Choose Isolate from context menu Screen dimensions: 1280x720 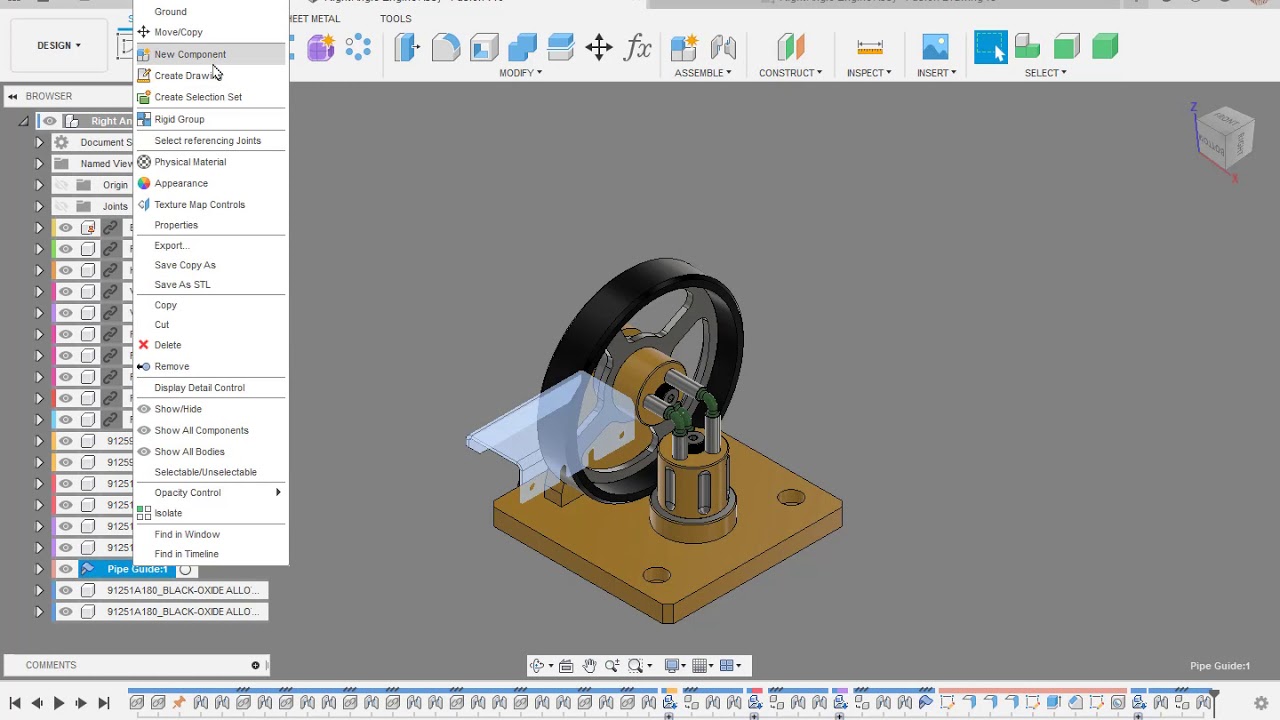click(x=211, y=513)
